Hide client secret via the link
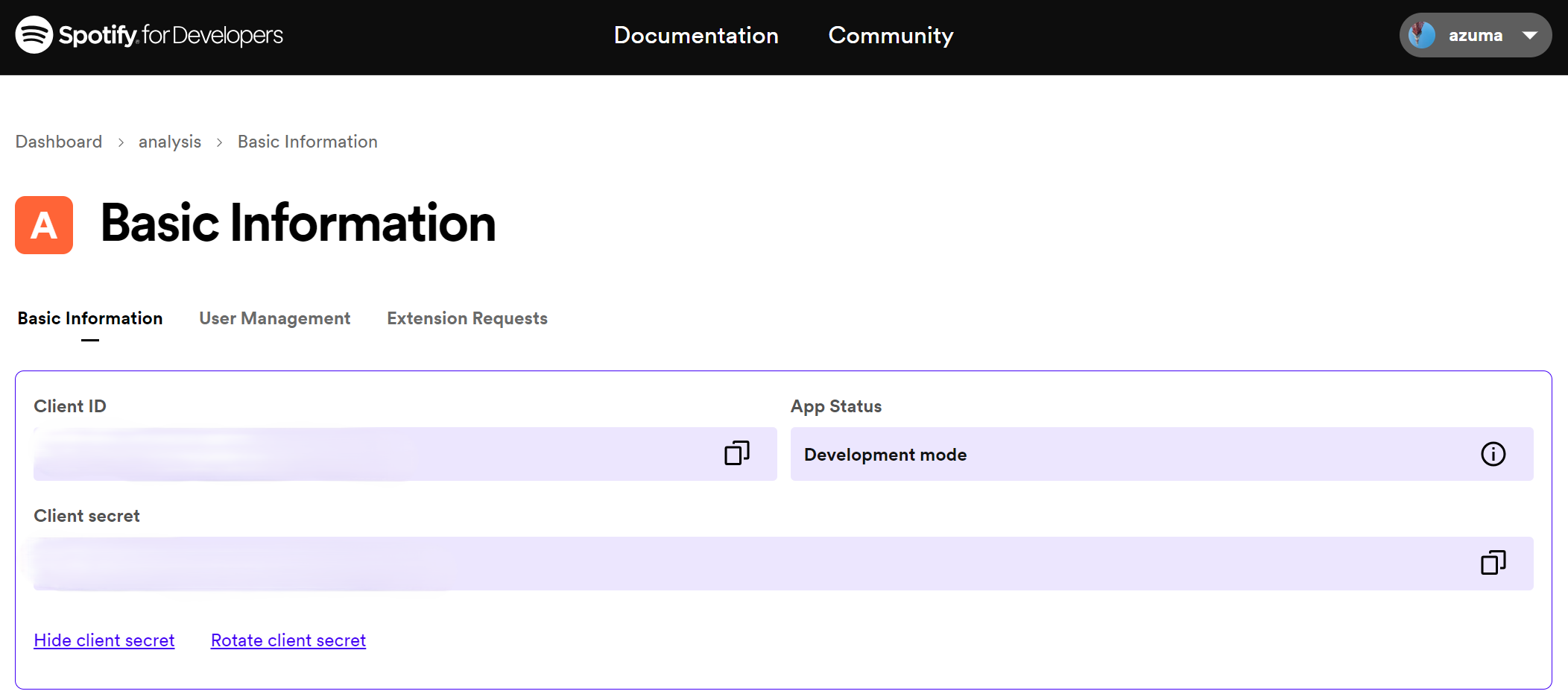 point(104,640)
